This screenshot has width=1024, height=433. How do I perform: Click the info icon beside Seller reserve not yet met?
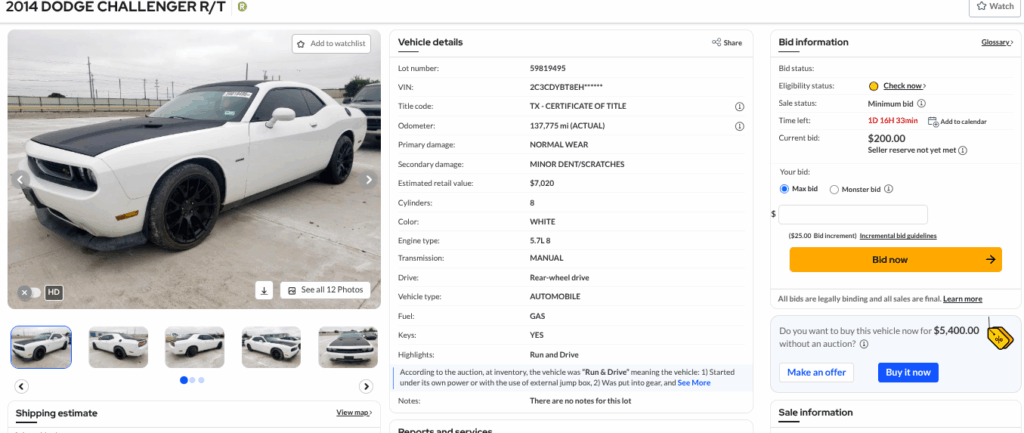[963, 150]
